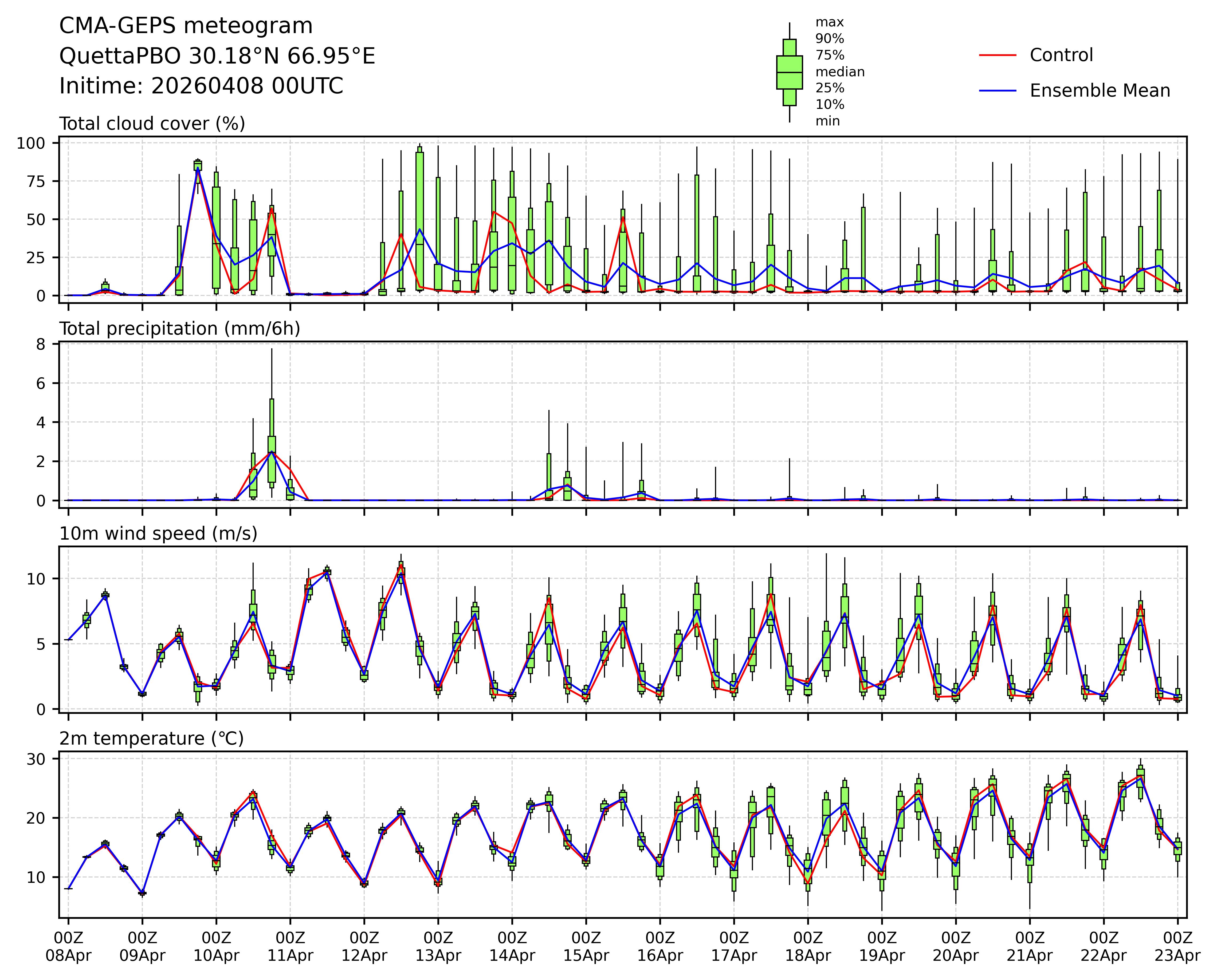This screenshot has height=980, width=1217.
Task: Click the QuettaPBO location coordinates text
Action: (x=217, y=56)
